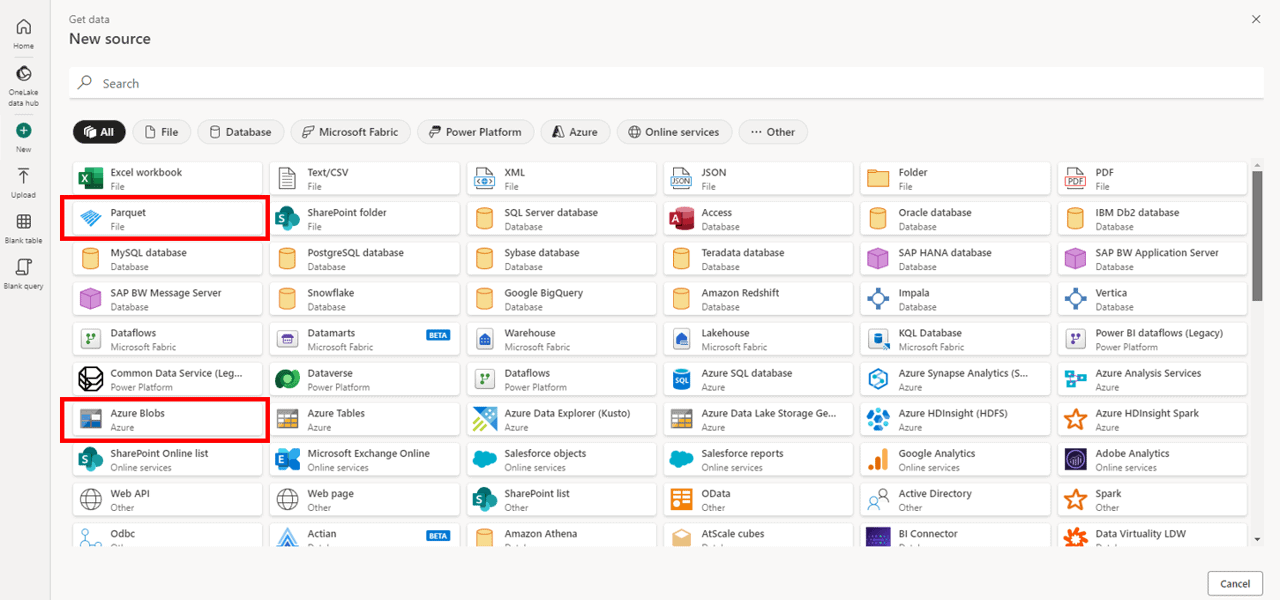Select the SharePoint Online list card

[x=167, y=459]
